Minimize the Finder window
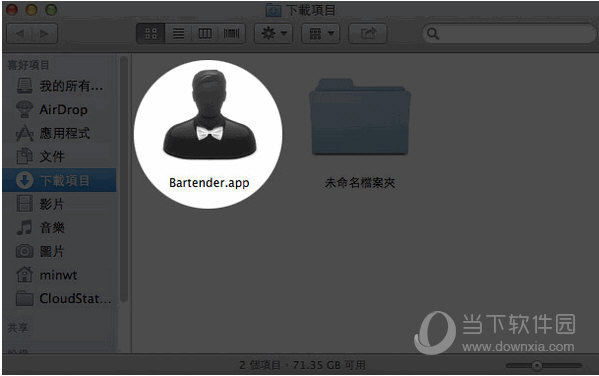 [x=31, y=10]
